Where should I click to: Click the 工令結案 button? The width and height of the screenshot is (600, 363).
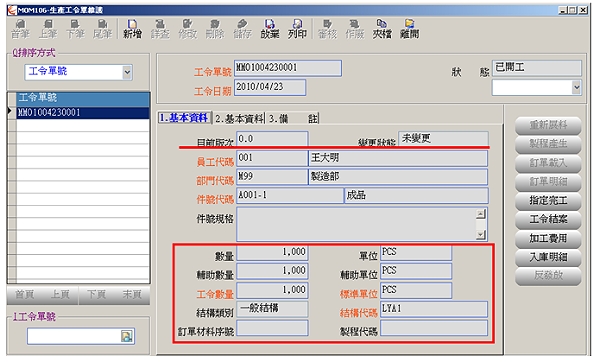click(548, 220)
